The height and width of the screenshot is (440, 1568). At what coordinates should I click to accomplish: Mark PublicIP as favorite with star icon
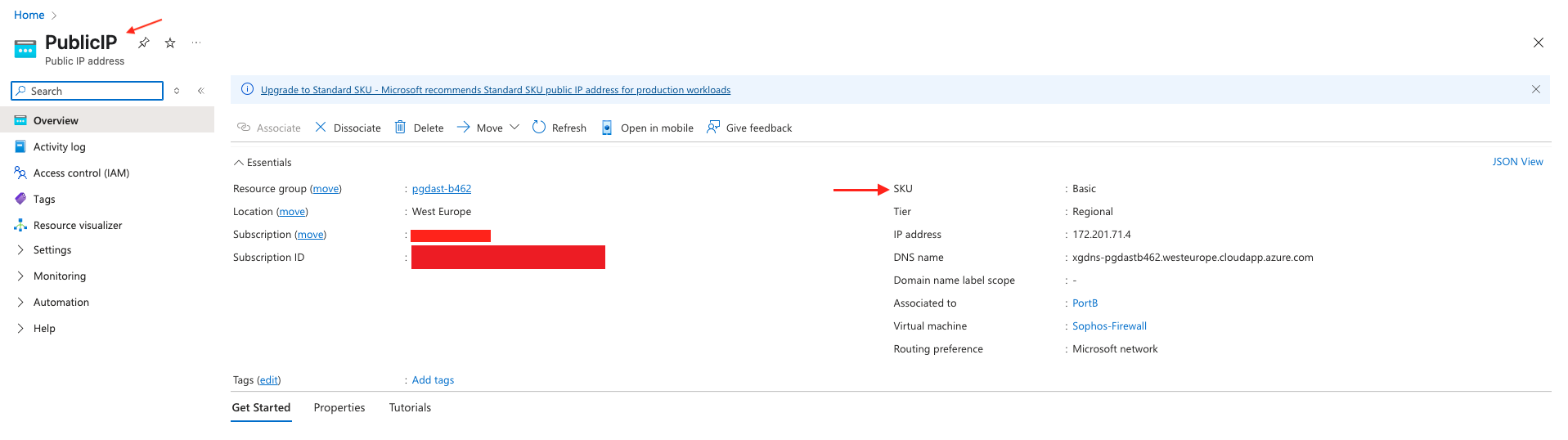coord(170,43)
